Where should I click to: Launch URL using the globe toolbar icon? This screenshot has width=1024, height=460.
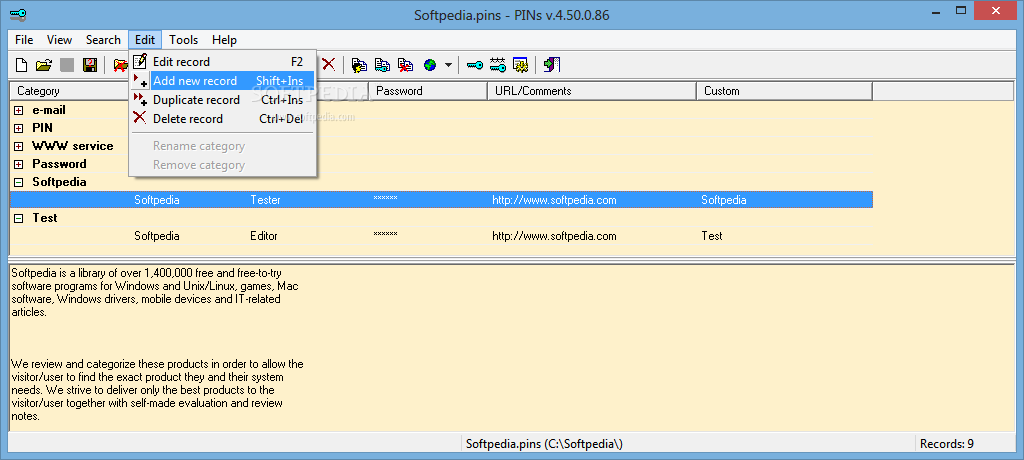[x=430, y=65]
